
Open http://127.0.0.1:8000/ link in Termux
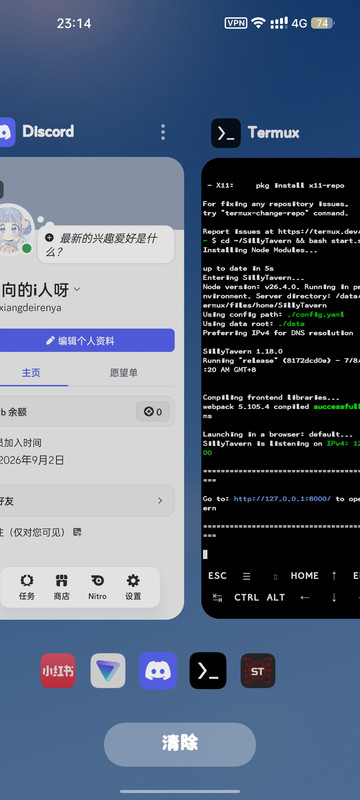coord(282,498)
